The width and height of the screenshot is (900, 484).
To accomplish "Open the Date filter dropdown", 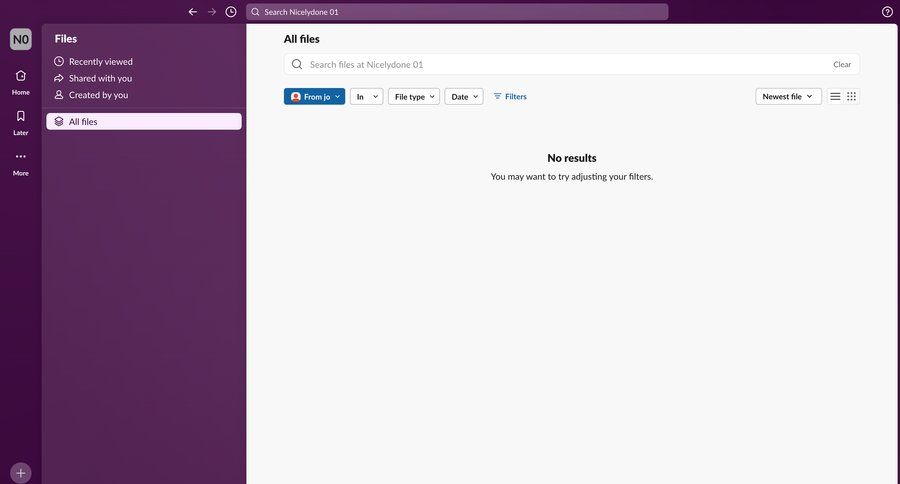I will [x=464, y=96].
